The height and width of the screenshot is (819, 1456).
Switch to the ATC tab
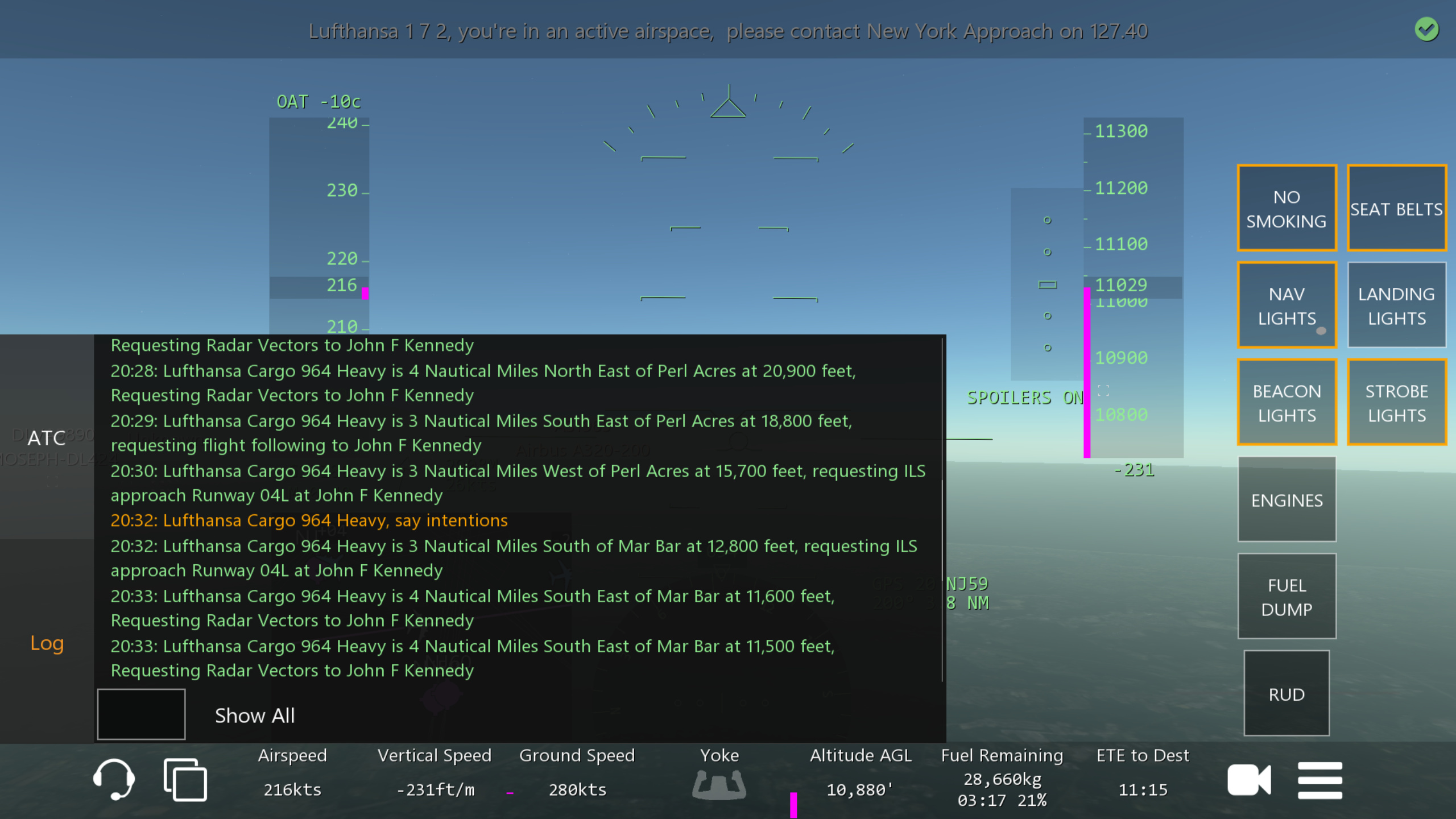tap(47, 437)
